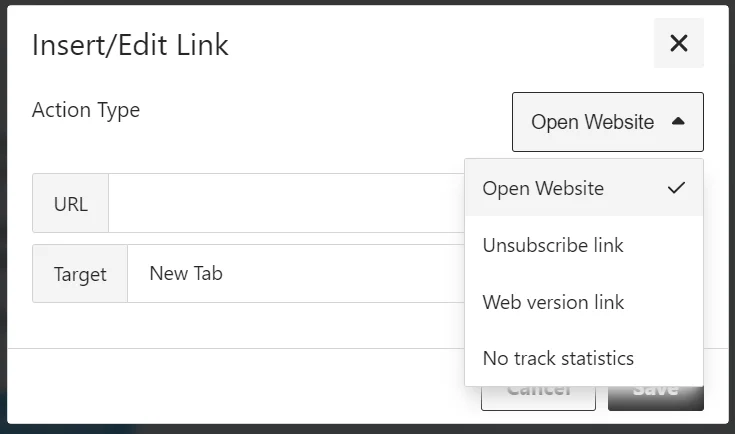Select the Open Website option in the list
The width and height of the screenshot is (736, 434).
543,188
